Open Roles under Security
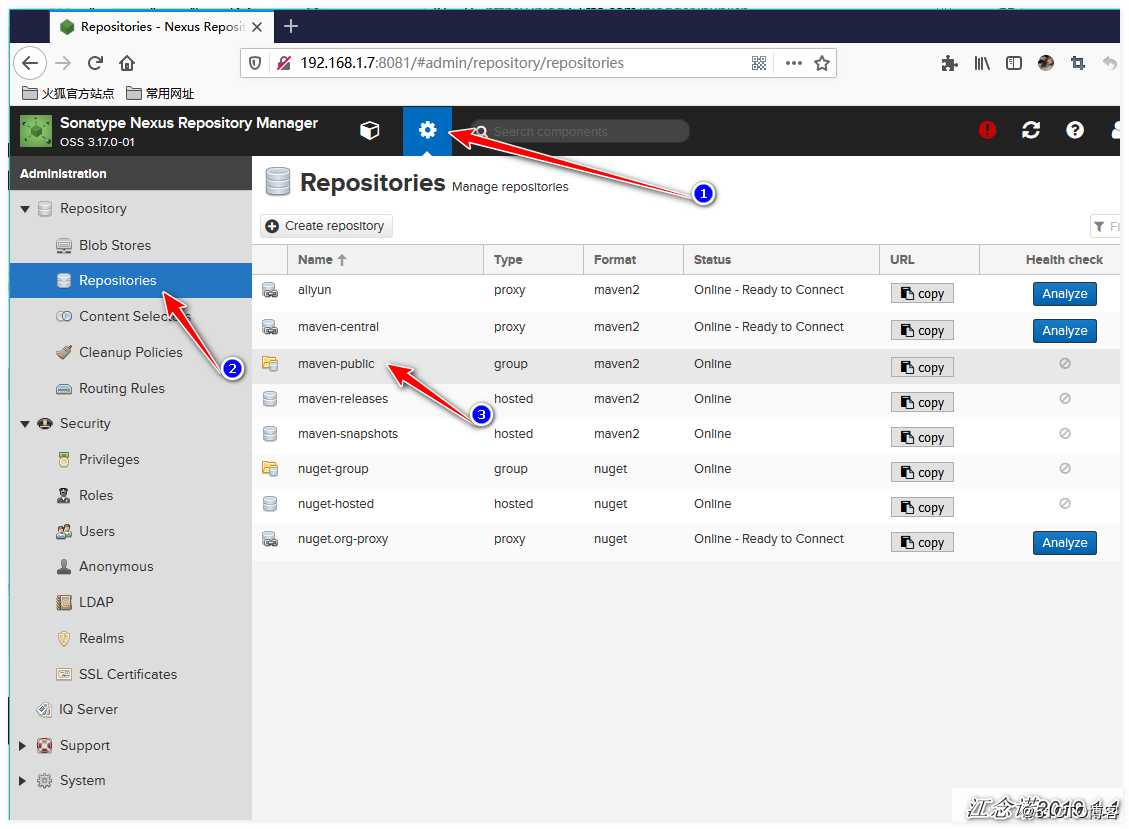This screenshot has height=829, width=1129. tap(96, 496)
